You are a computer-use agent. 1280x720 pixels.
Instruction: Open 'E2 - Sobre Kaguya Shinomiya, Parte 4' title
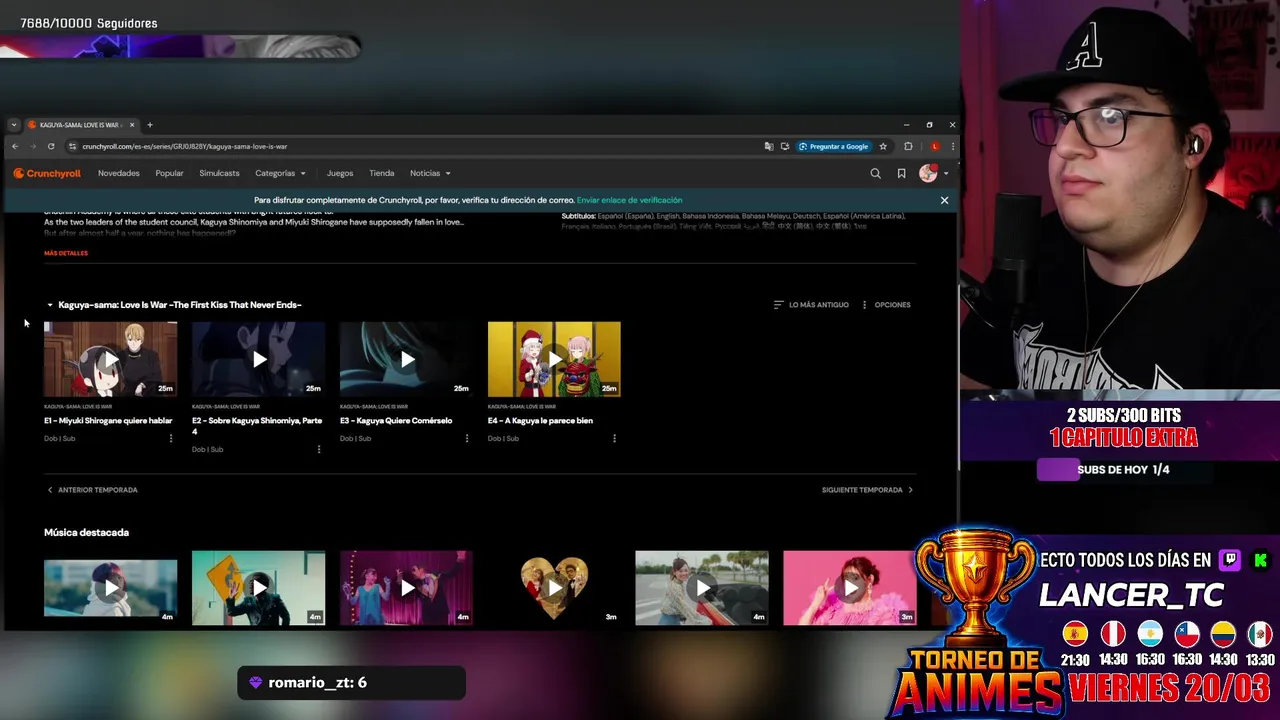point(257,426)
